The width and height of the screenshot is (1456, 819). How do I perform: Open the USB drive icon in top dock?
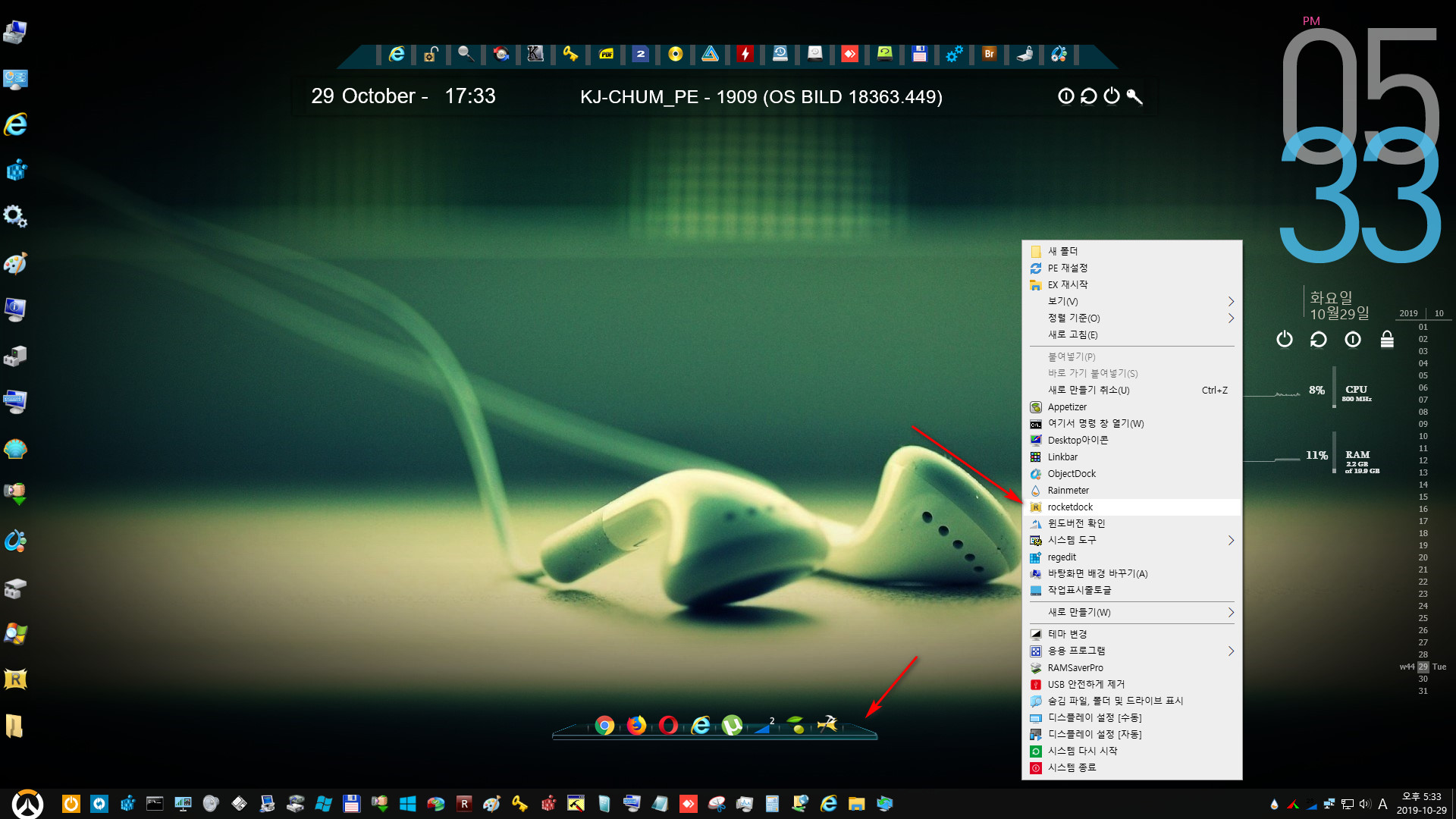point(1025,54)
